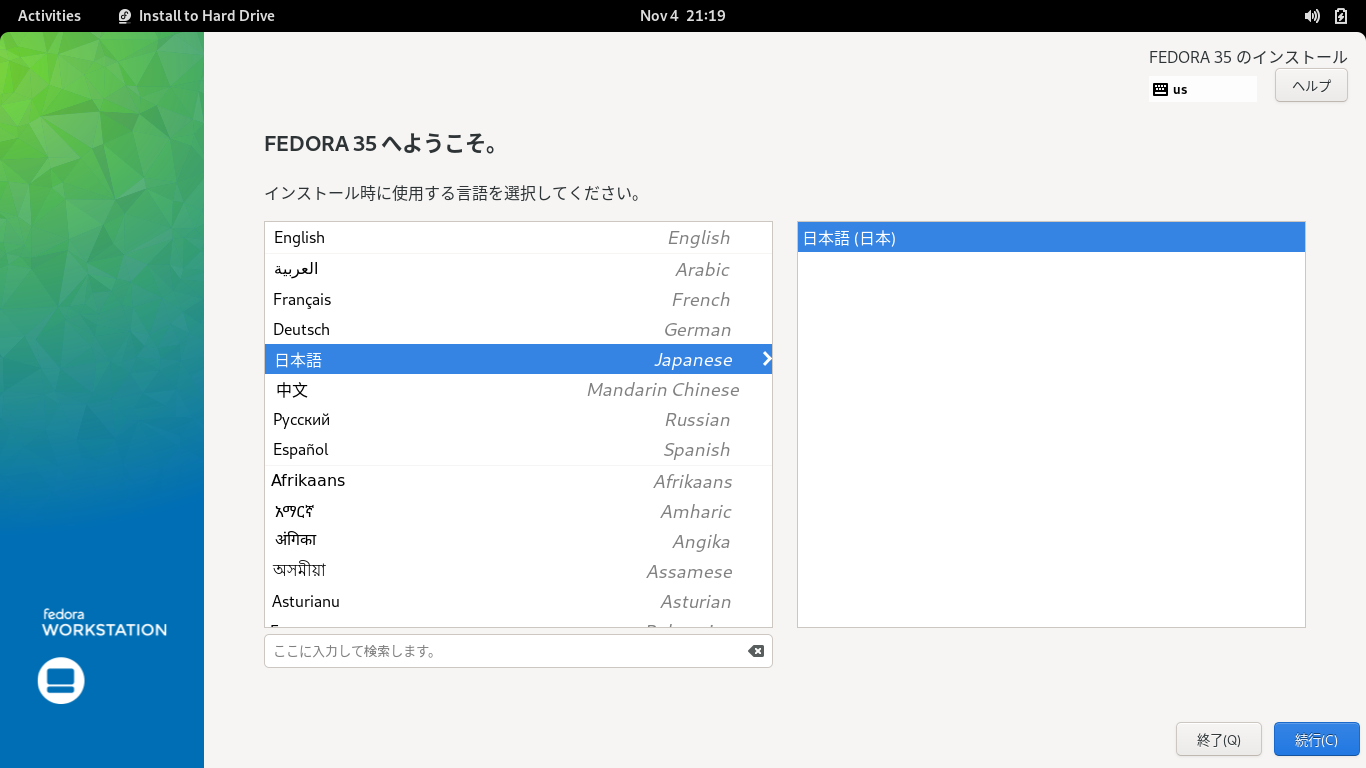Select the Amharic language row
The height and width of the screenshot is (768, 1366).
coord(518,511)
